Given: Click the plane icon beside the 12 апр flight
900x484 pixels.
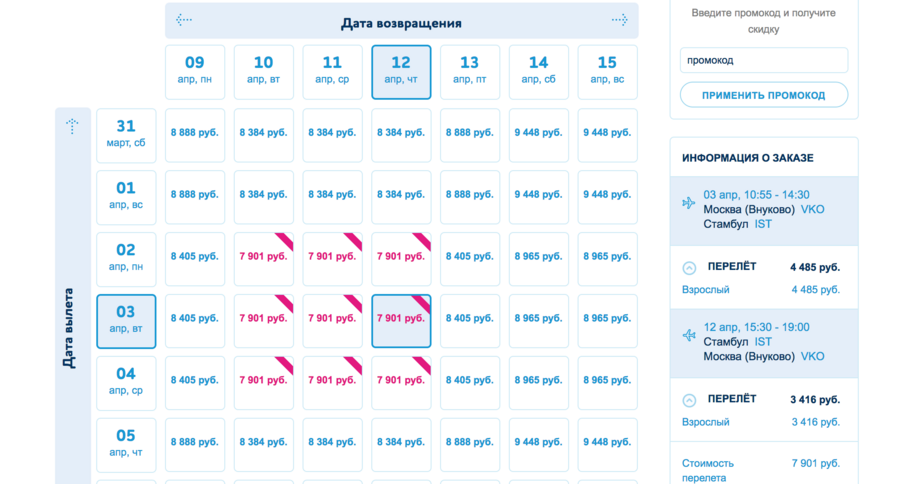Looking at the screenshot, I should click(689, 335).
